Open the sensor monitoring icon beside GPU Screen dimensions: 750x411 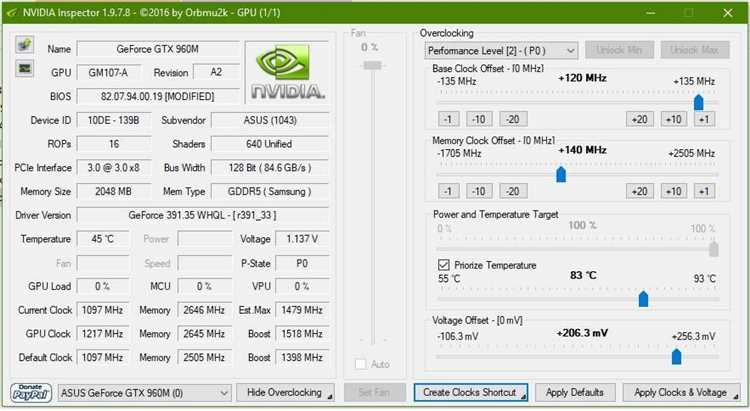coord(24,68)
